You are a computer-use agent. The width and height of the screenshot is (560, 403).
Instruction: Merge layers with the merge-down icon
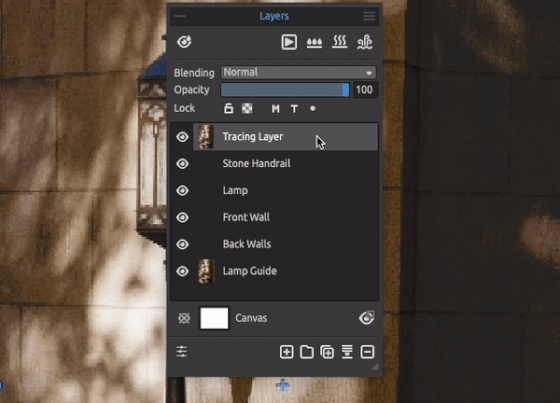[347, 352]
